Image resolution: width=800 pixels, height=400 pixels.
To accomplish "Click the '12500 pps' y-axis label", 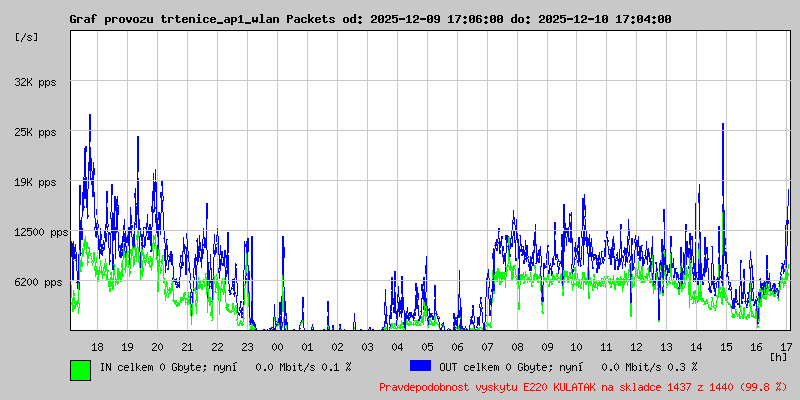I will point(41,232).
